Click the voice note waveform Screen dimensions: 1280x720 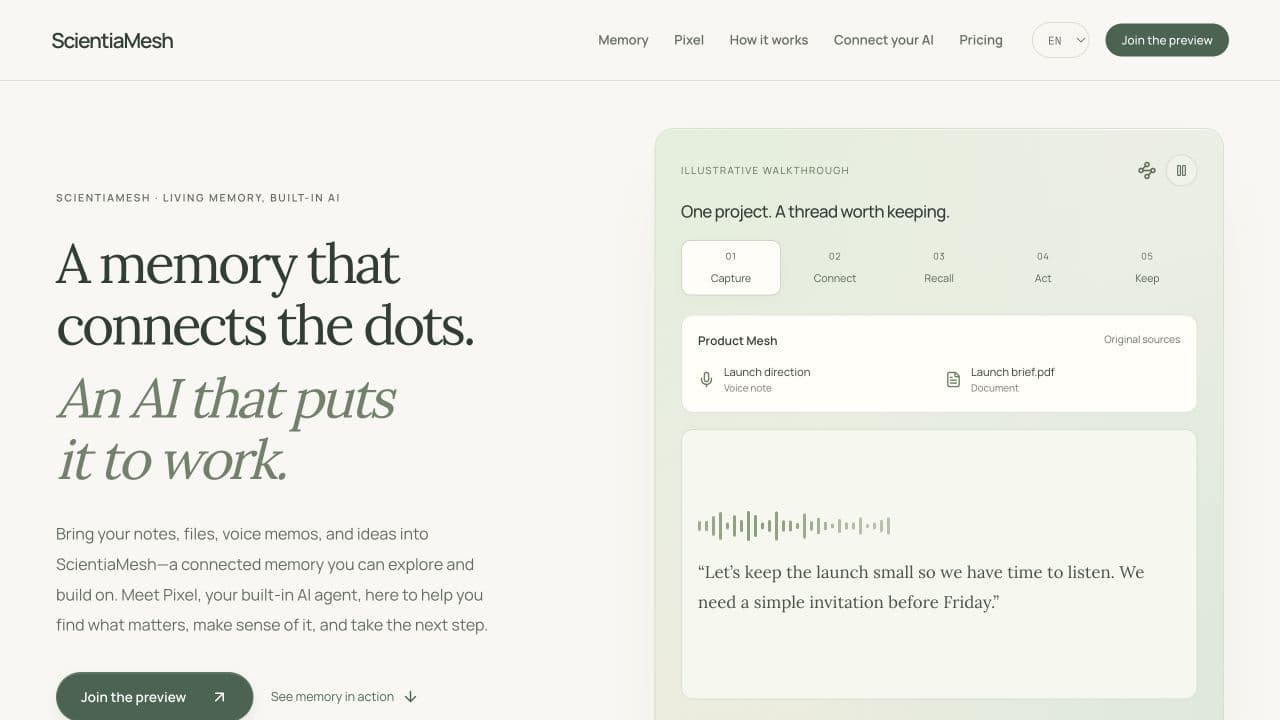(794, 525)
